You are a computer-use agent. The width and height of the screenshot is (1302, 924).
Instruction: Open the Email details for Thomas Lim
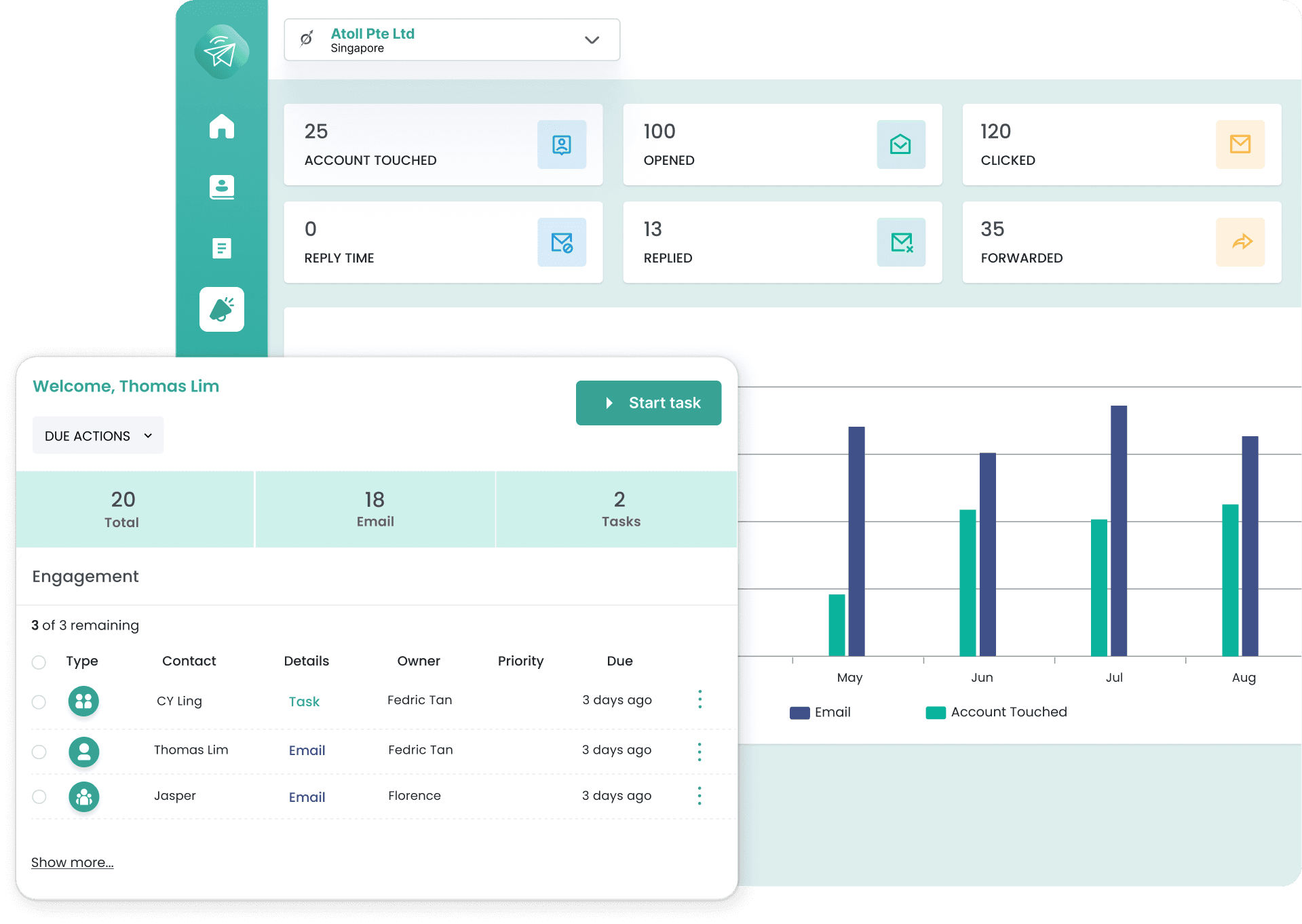(x=307, y=750)
